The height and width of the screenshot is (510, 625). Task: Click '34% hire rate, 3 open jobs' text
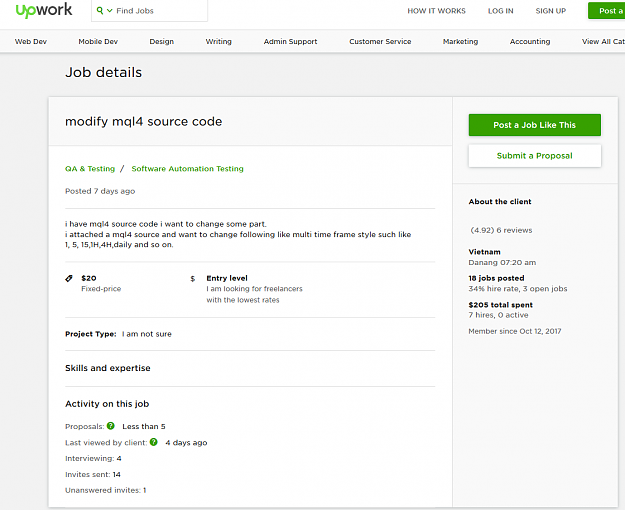(x=518, y=289)
